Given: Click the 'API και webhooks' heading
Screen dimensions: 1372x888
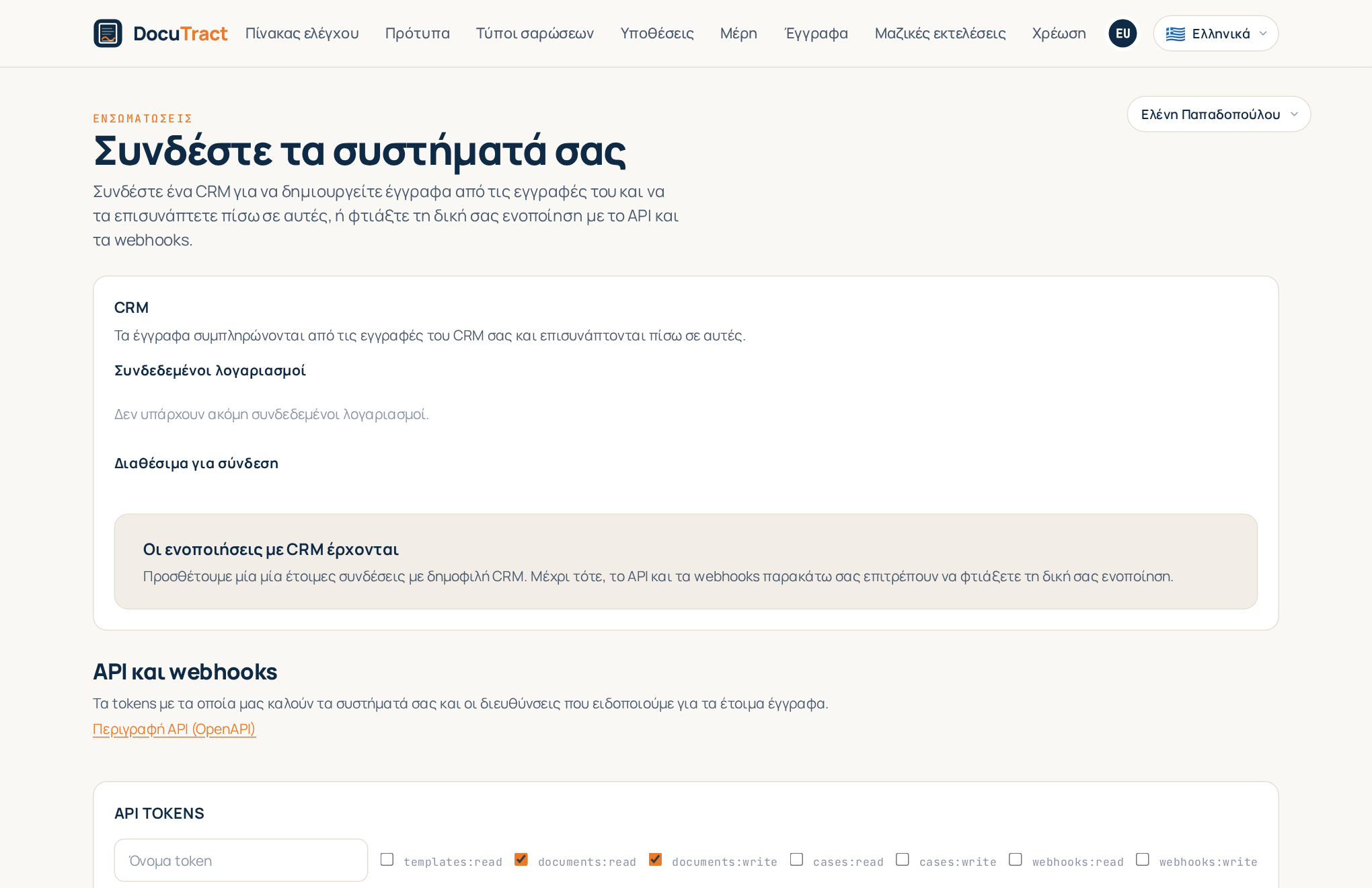Looking at the screenshot, I should [x=185, y=672].
